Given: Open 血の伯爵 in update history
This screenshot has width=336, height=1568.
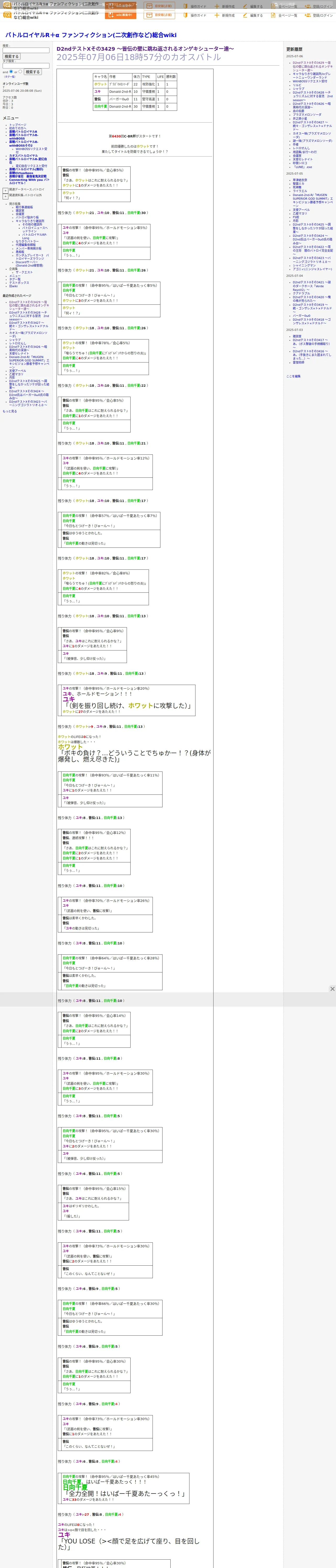Looking at the screenshot, I should tap(298, 111).
